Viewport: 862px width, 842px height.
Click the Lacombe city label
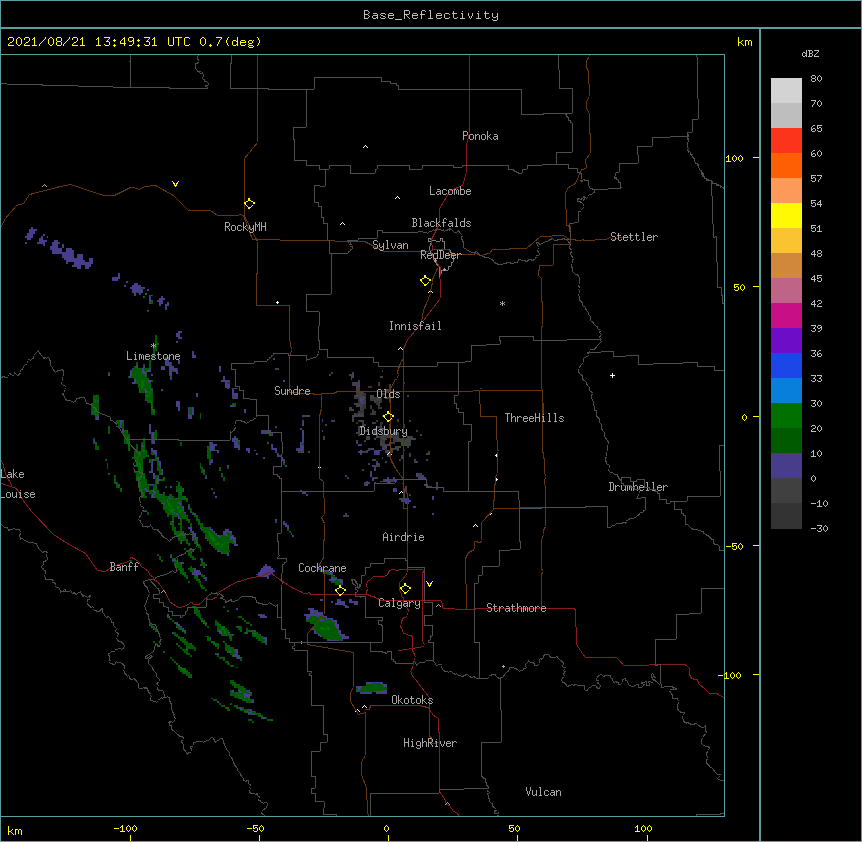click(450, 191)
